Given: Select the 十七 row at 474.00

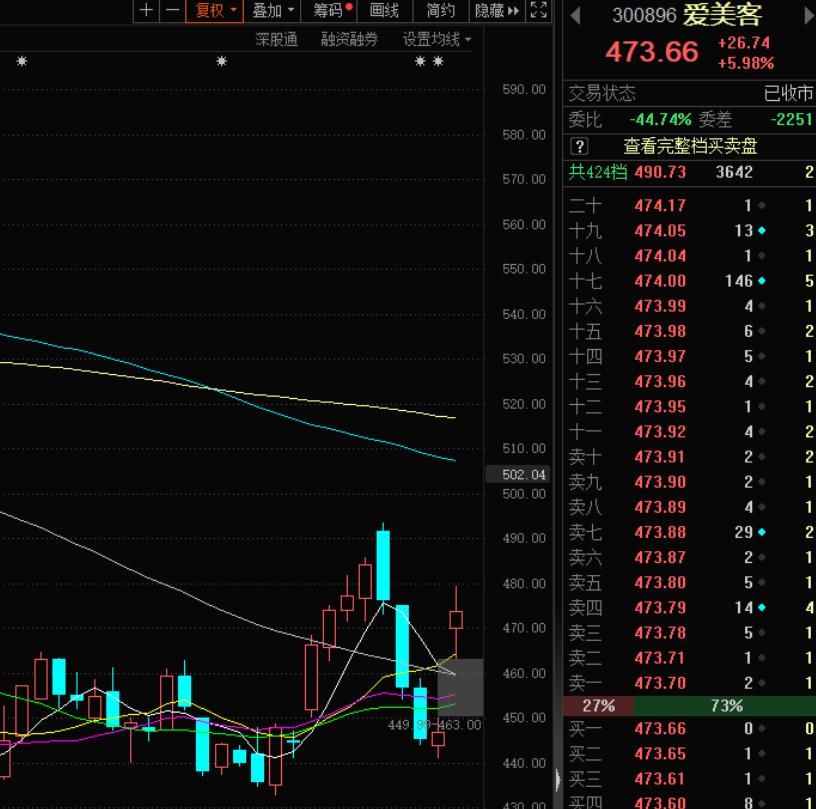Looking at the screenshot, I should [690, 281].
